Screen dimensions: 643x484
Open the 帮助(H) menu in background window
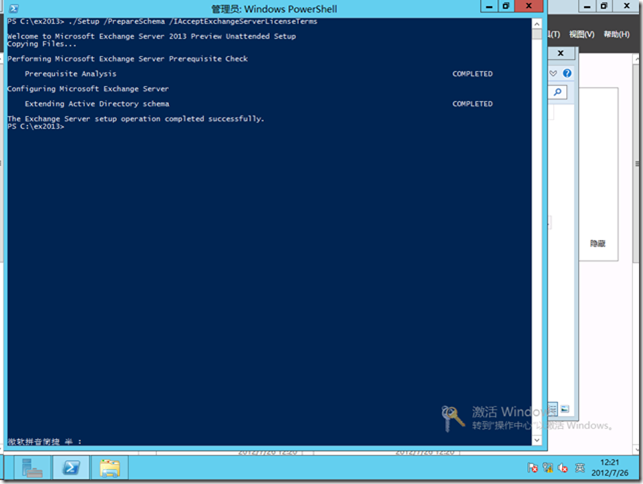[616, 34]
